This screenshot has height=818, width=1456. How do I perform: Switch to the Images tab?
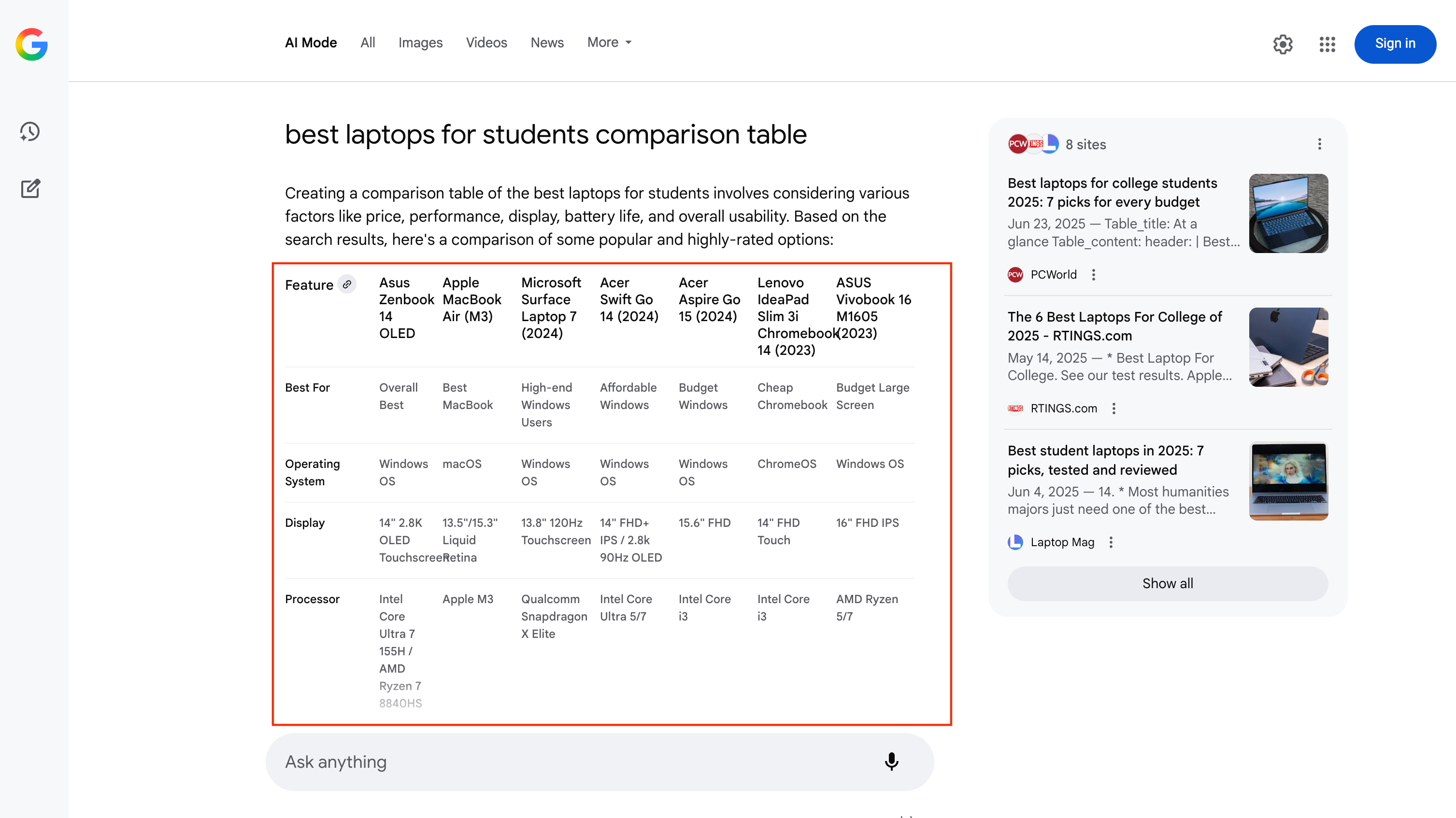pos(420,42)
